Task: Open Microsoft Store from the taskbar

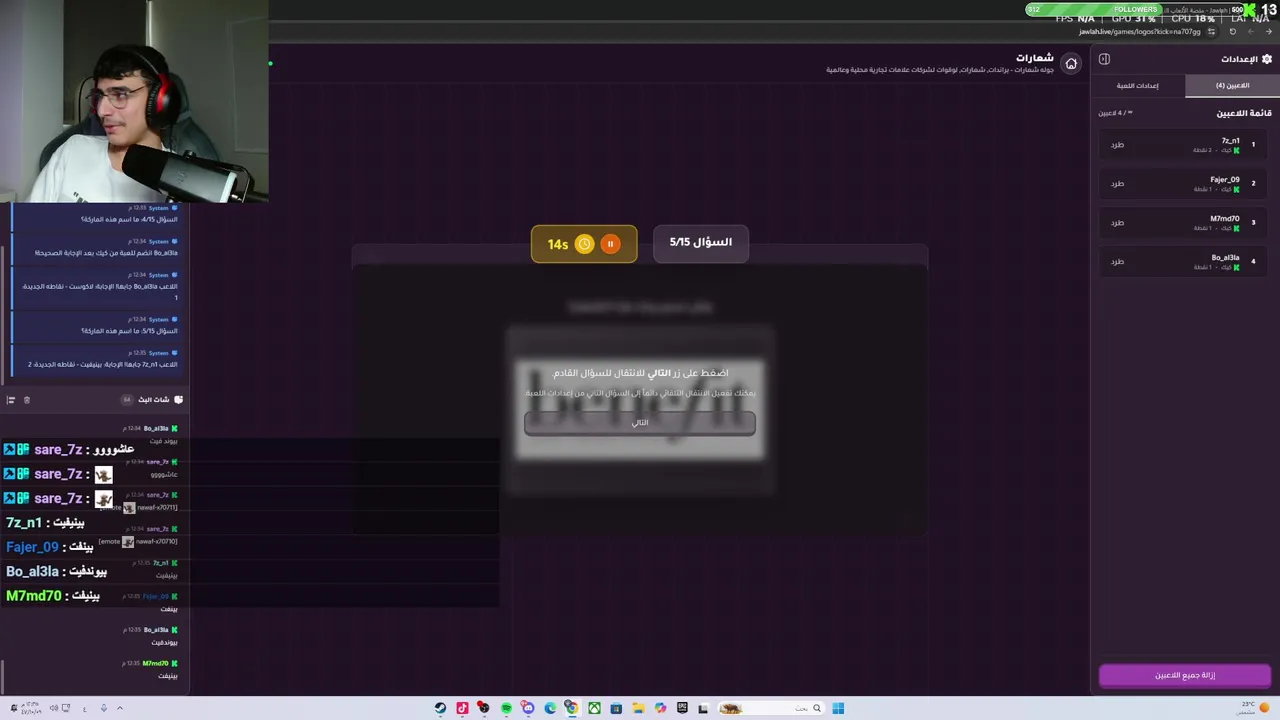Action: pyautogui.click(x=616, y=708)
